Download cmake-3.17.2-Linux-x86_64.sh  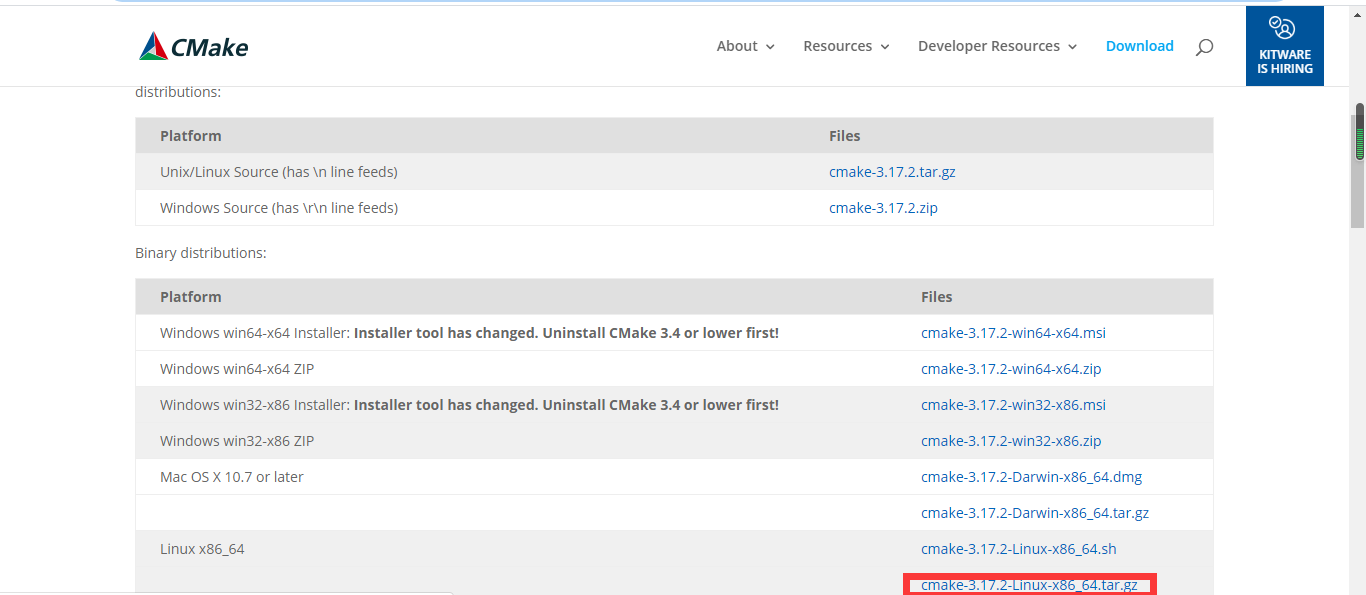click(1018, 549)
